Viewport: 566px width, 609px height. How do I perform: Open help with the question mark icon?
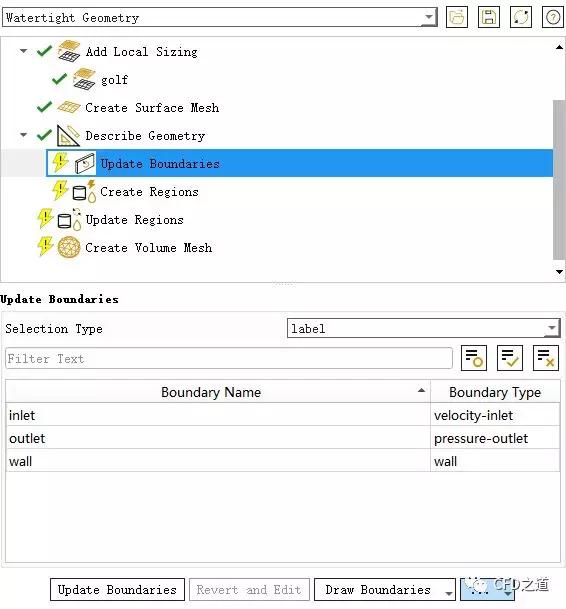[553, 17]
